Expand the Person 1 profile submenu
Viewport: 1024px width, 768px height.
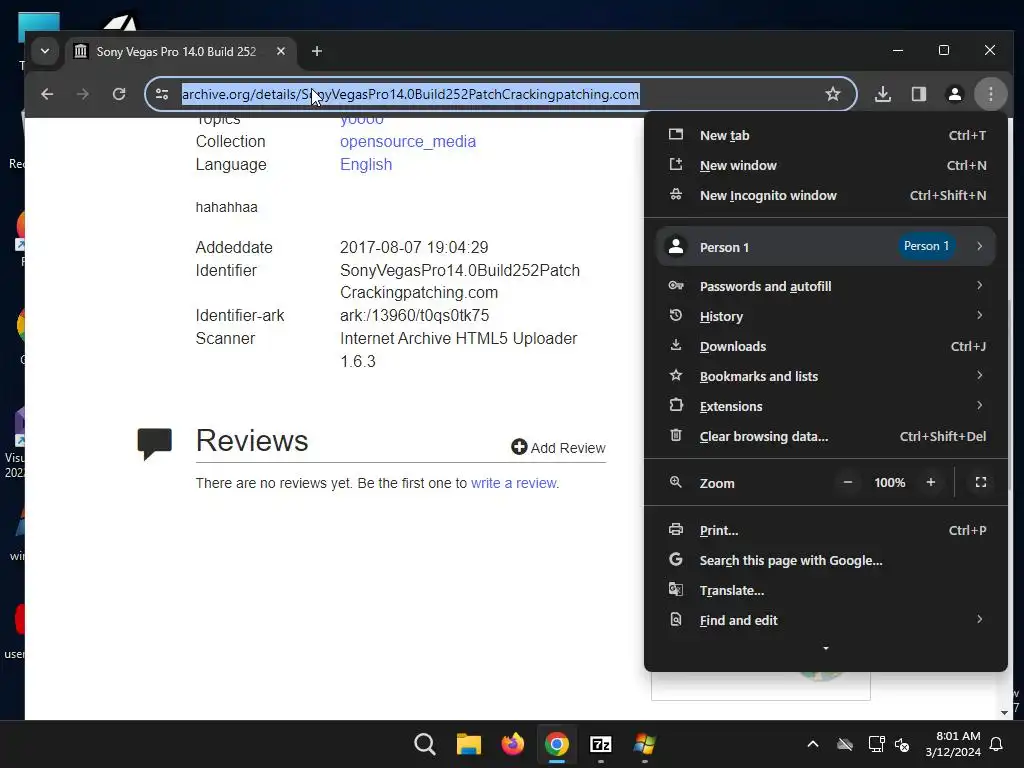[x=826, y=246]
